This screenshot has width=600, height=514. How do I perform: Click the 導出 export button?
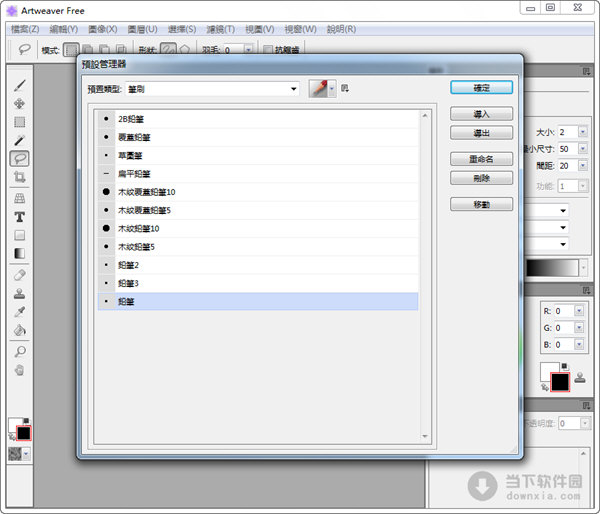click(x=481, y=133)
